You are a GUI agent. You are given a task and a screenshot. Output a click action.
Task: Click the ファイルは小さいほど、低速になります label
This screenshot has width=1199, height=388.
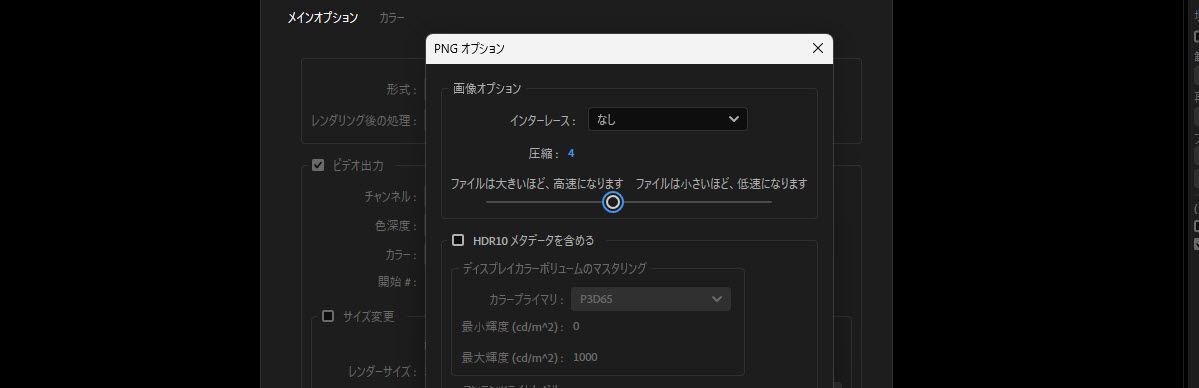click(x=722, y=184)
